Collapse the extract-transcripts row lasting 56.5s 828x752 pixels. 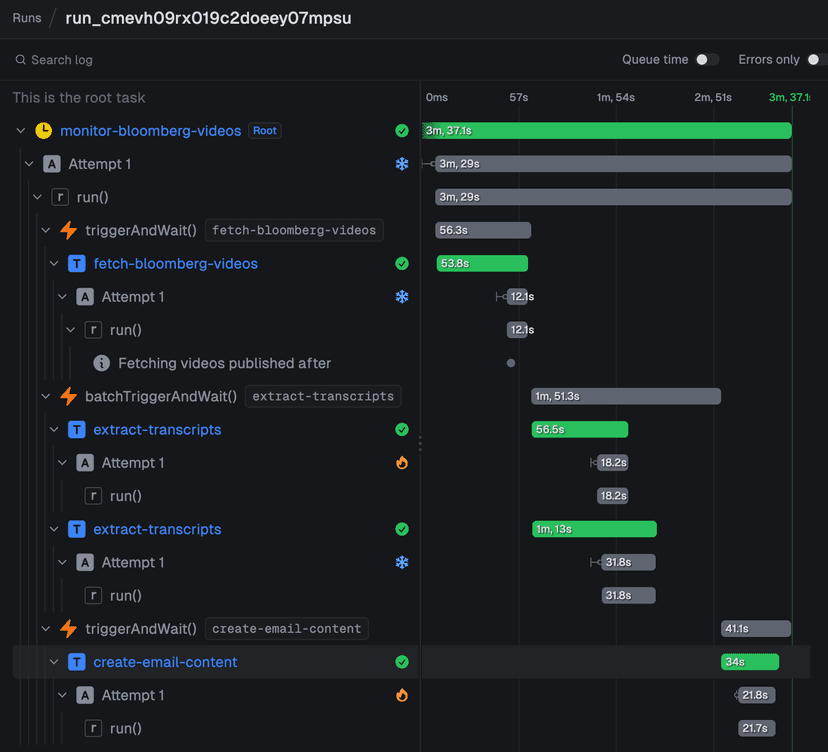click(x=54, y=430)
